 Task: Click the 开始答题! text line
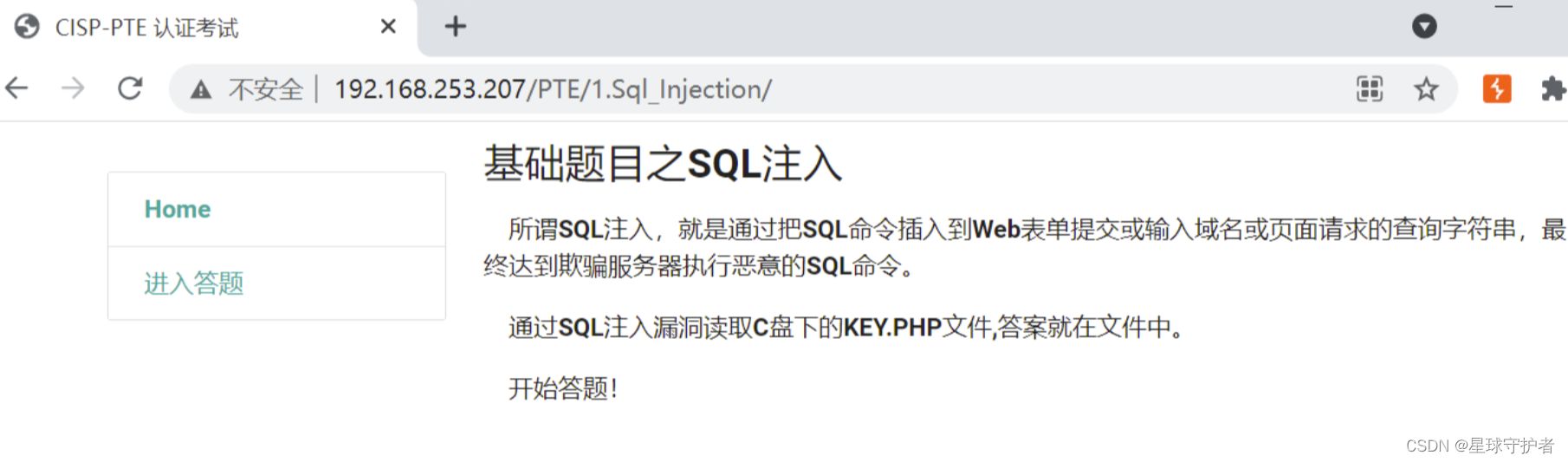click(x=563, y=388)
